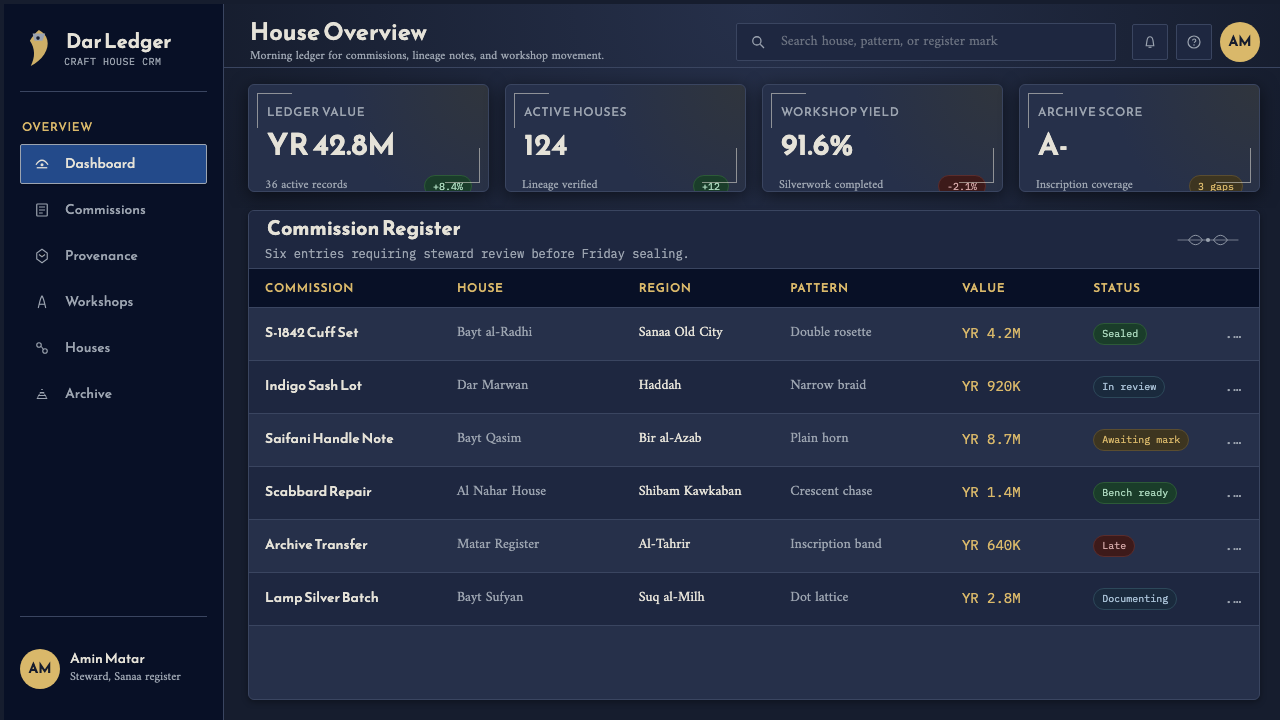Click Shibam Kawkaban region cell
1280x720 pixels.
coord(690,491)
